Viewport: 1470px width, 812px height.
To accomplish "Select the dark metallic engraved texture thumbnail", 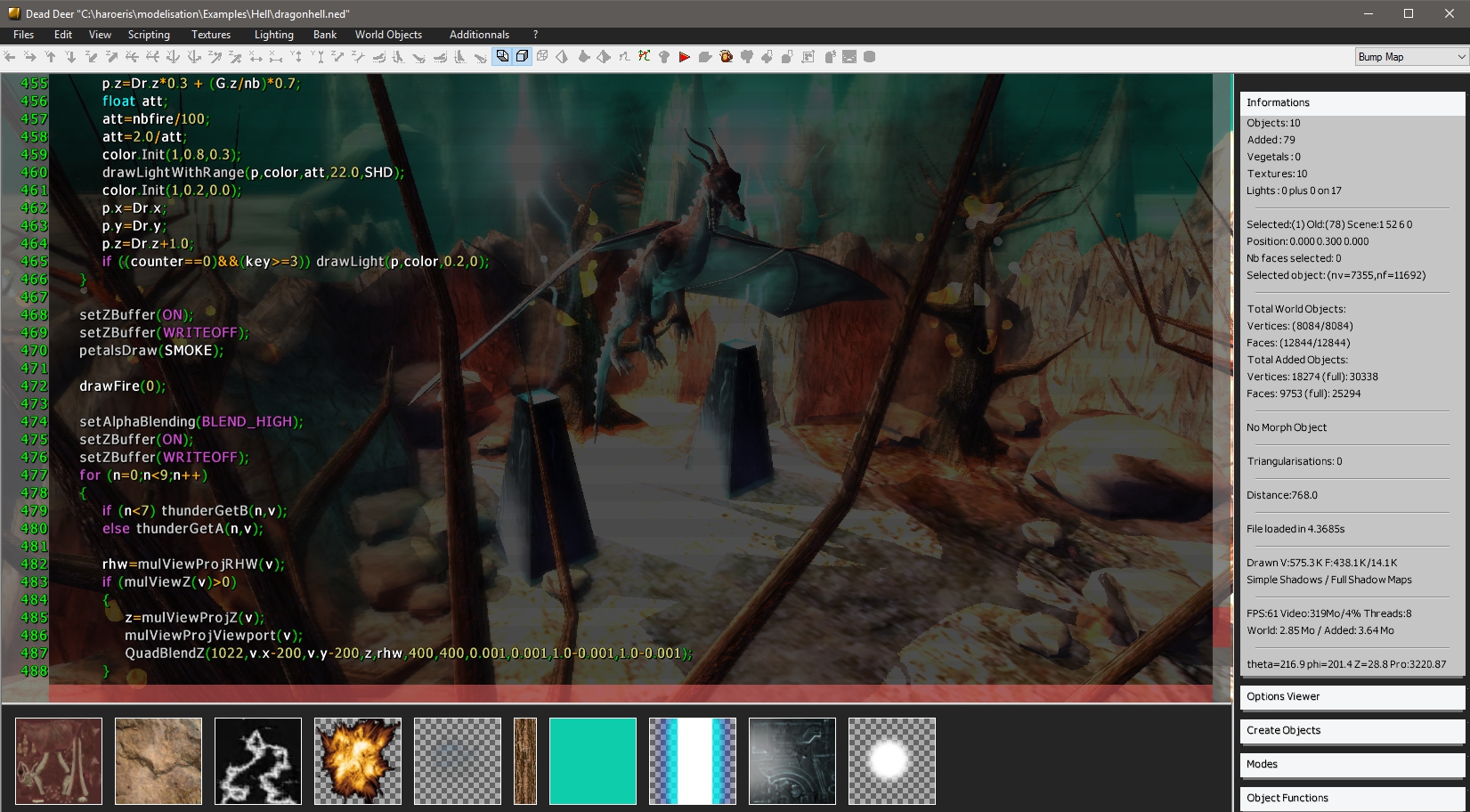I will pyautogui.click(x=792, y=761).
